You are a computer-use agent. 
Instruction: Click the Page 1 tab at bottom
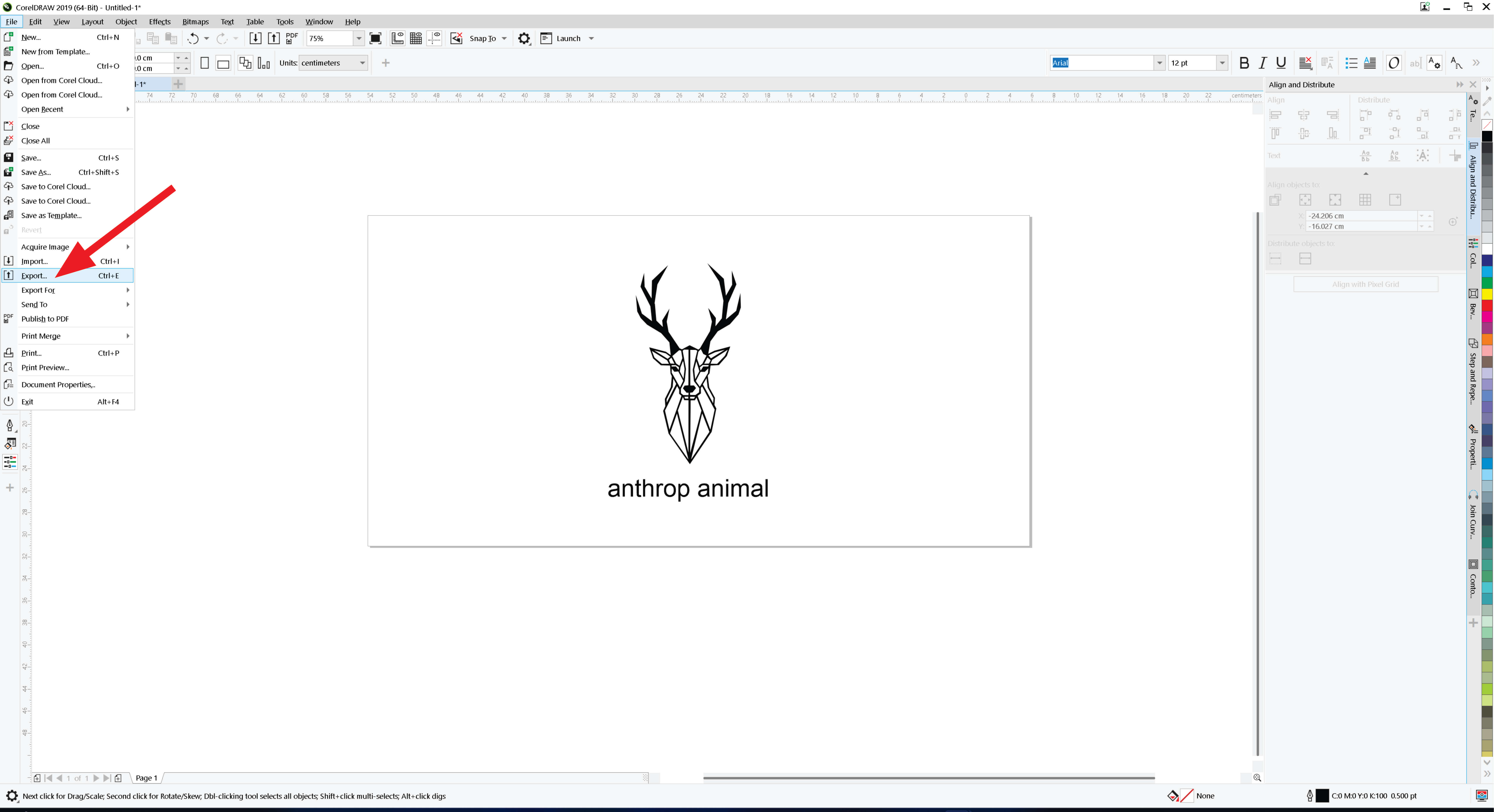pos(146,778)
